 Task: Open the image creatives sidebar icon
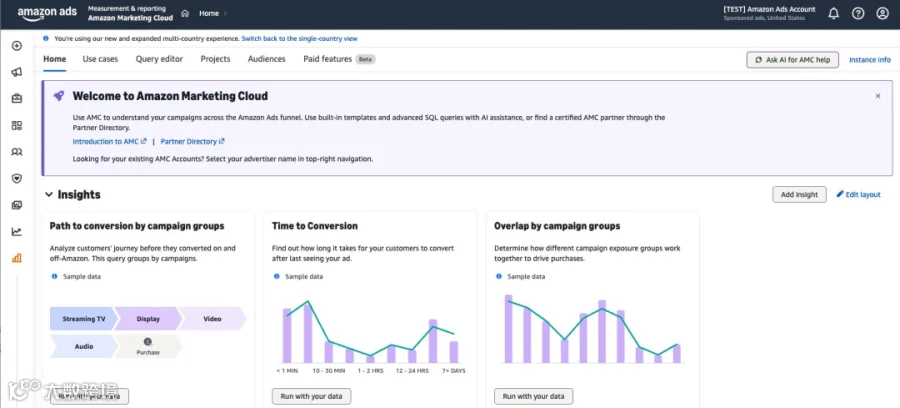(17, 205)
